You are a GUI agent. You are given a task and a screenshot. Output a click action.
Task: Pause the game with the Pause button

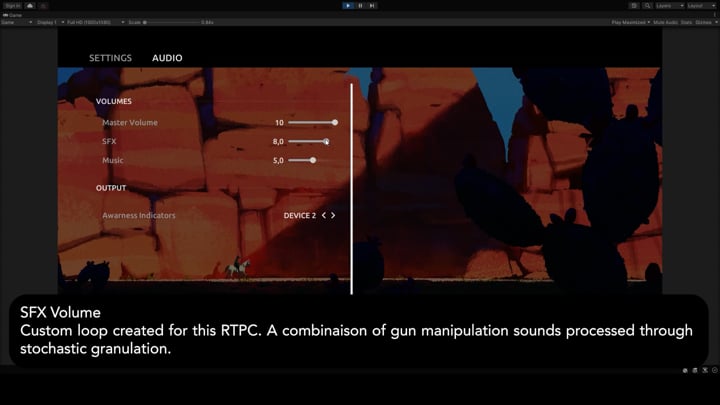360,6
